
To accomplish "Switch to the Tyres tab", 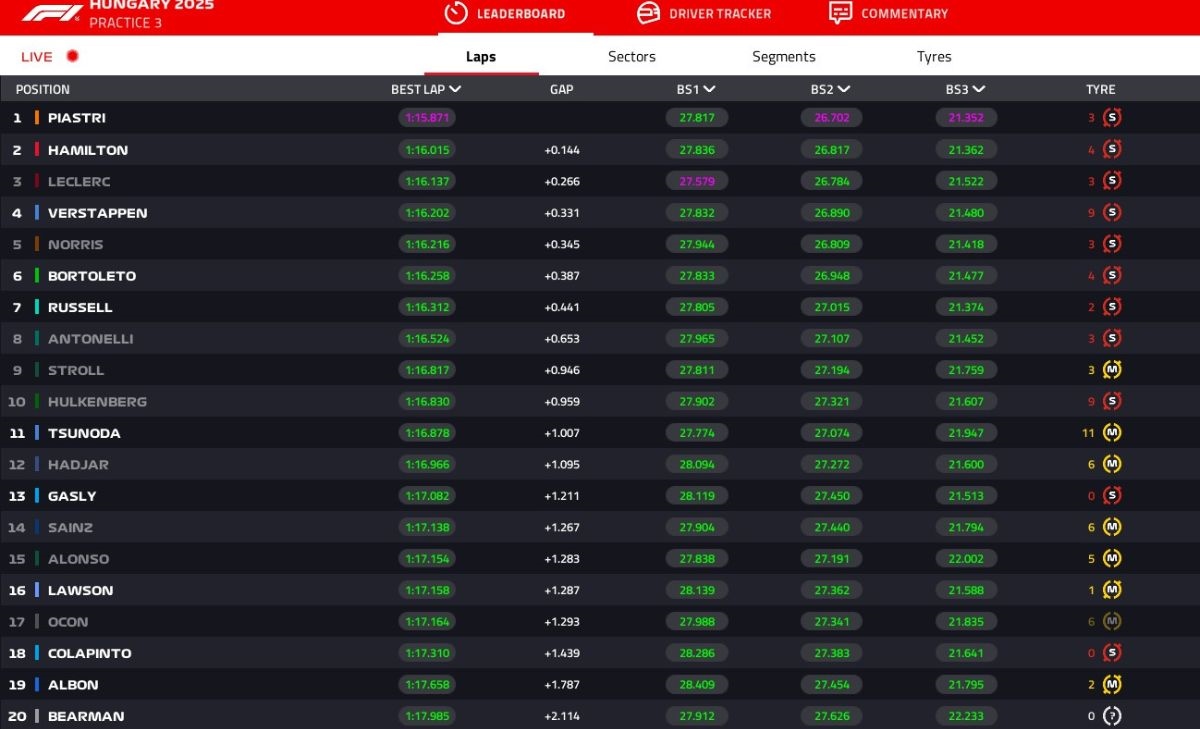I will [x=934, y=57].
